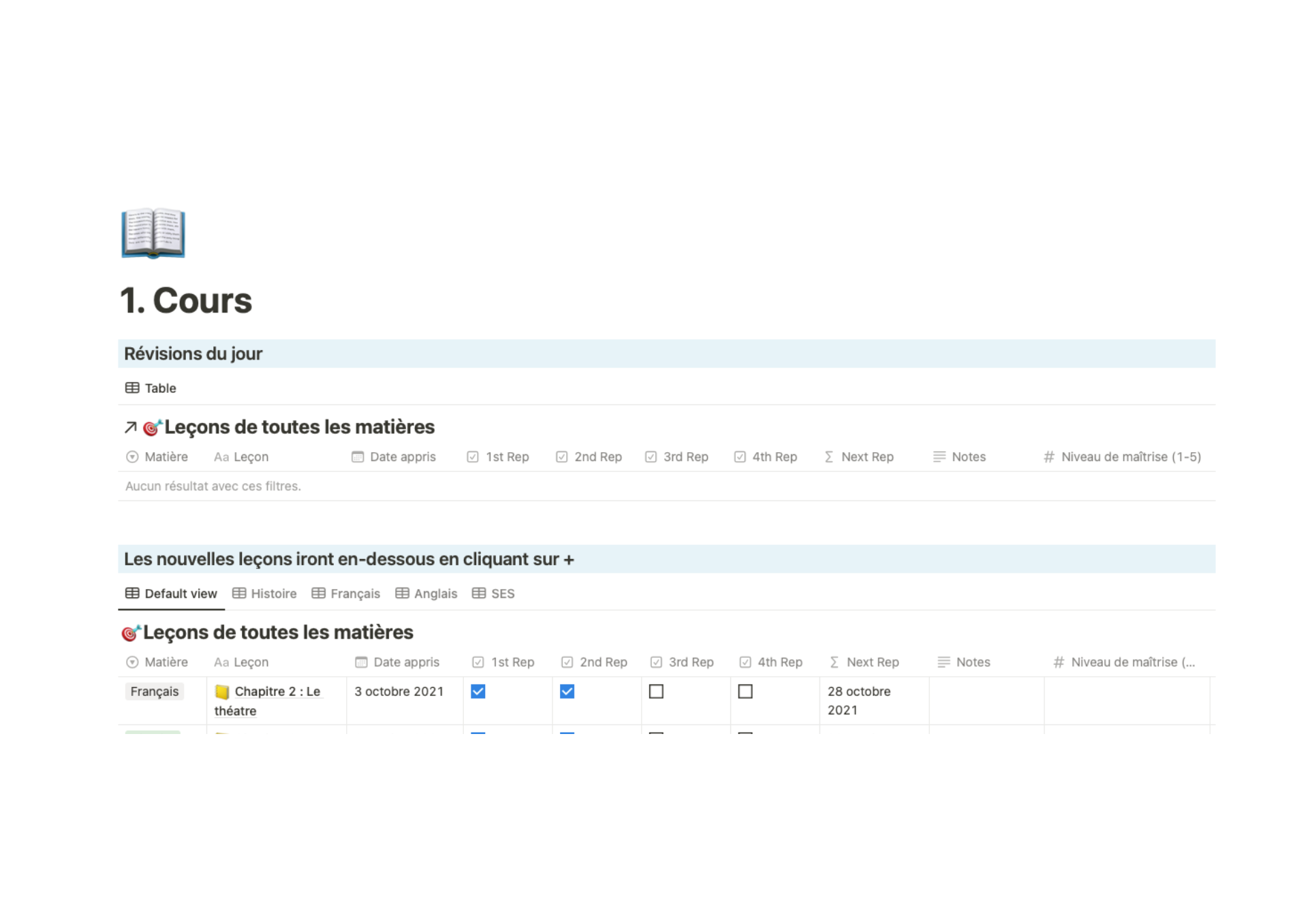
Task: Tick the 3rd Rep box for Chapitre 2
Action: tap(656, 692)
